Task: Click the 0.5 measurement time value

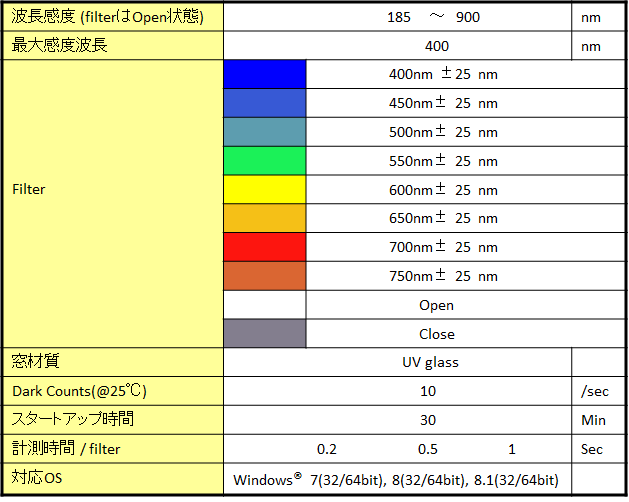Action: coord(428,449)
